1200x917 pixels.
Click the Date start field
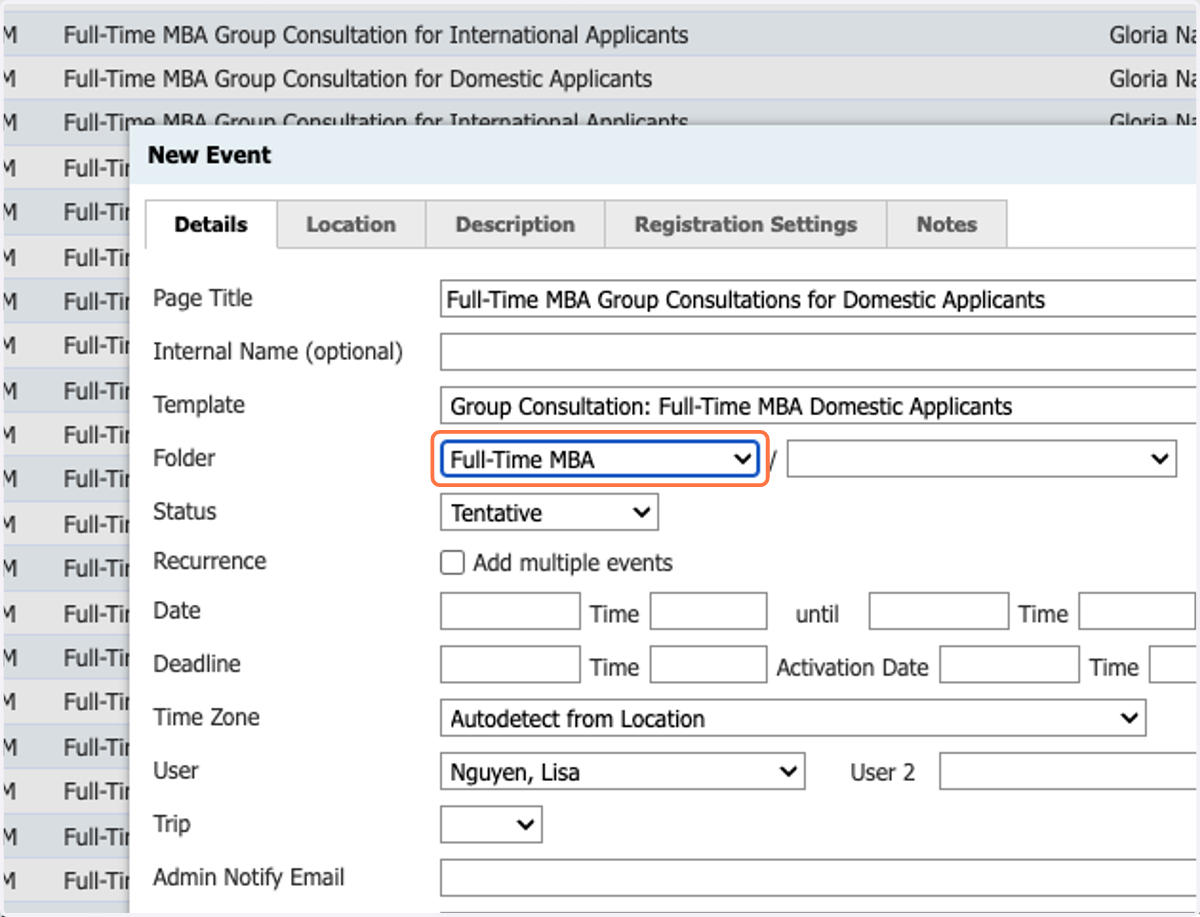coord(510,611)
